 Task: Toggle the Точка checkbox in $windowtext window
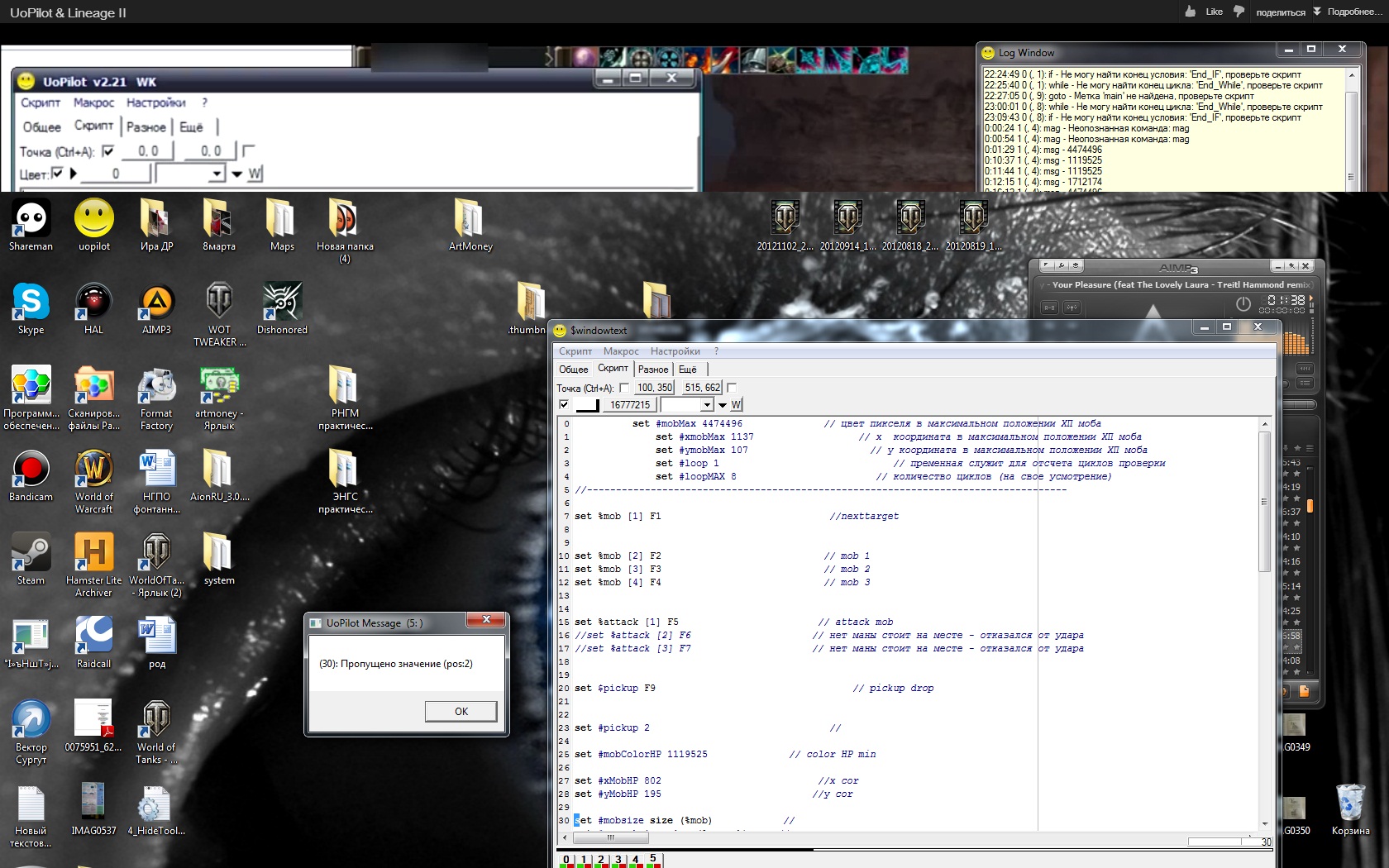coord(624,388)
